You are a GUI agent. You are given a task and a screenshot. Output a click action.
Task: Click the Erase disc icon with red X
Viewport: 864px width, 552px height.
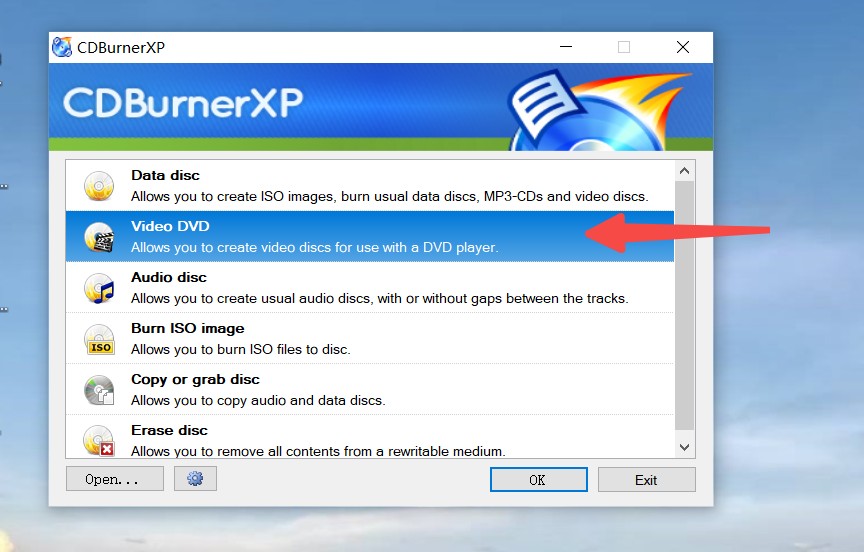[x=99, y=440]
